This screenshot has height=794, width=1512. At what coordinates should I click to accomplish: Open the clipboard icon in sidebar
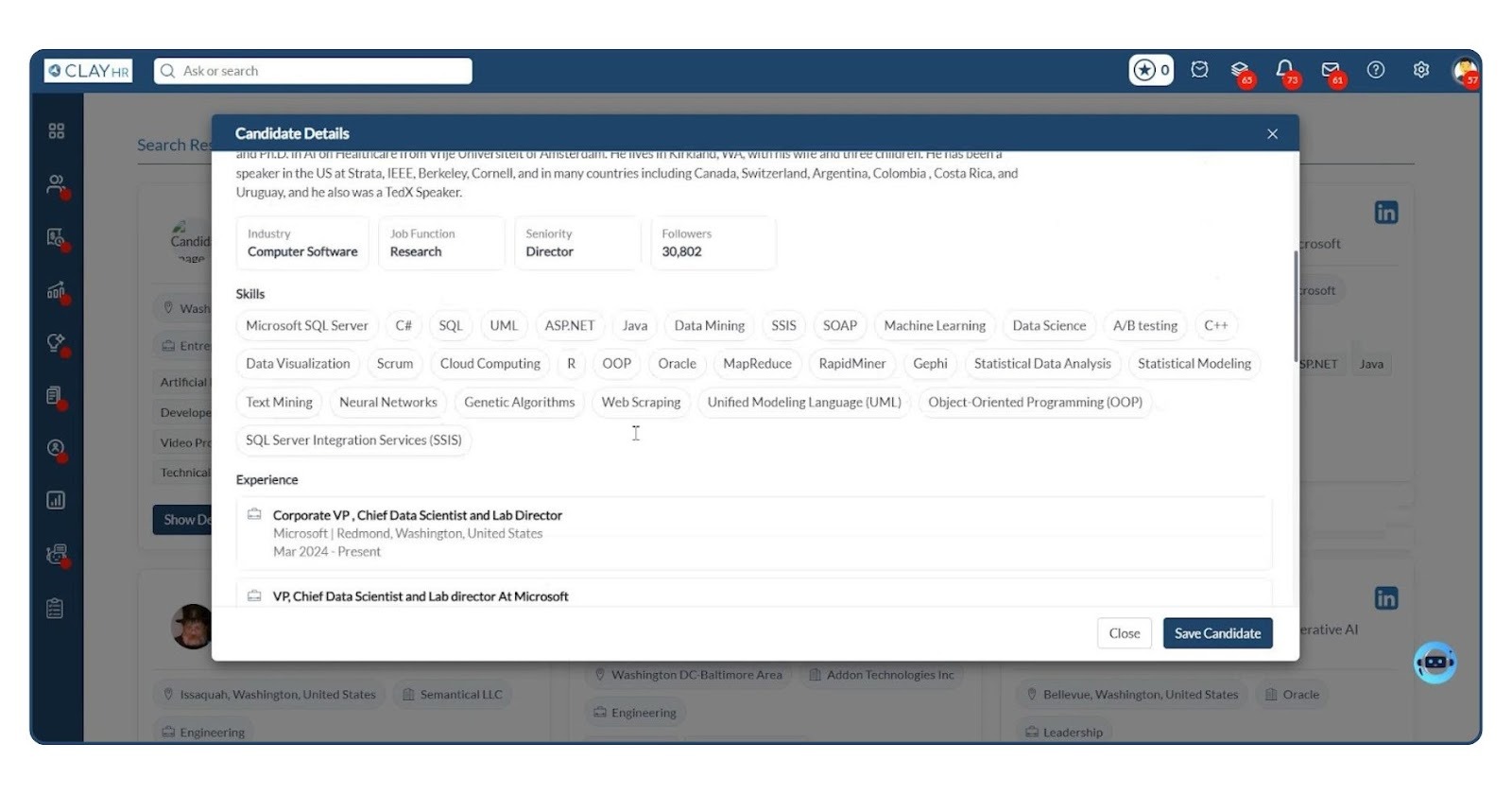pyautogui.click(x=55, y=609)
